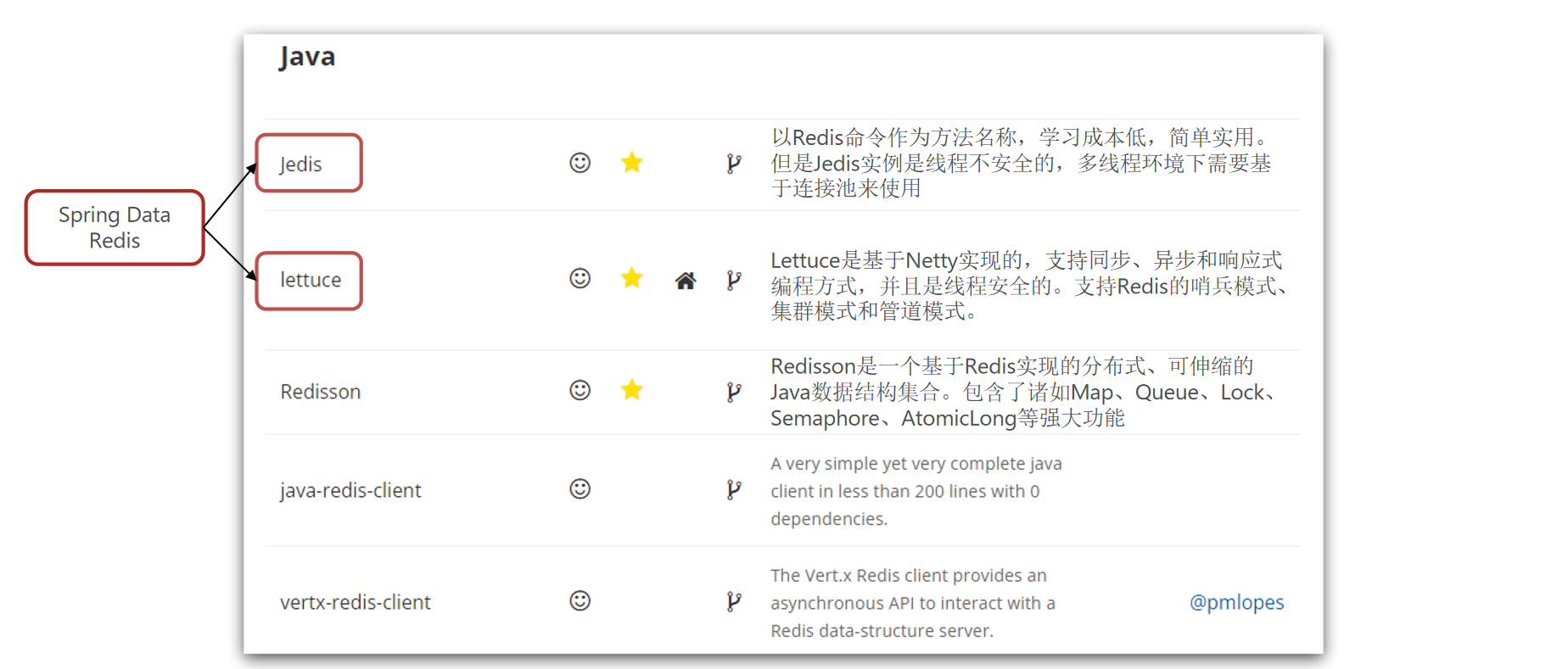Open the vertx-redis-client link
This screenshot has width=1568, height=669.
coord(356,602)
